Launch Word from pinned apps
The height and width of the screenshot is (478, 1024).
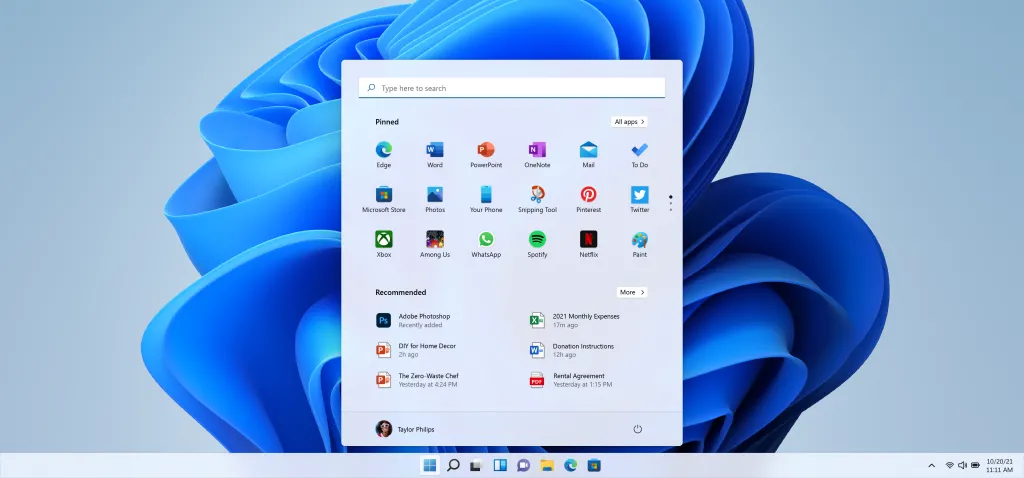coord(435,150)
